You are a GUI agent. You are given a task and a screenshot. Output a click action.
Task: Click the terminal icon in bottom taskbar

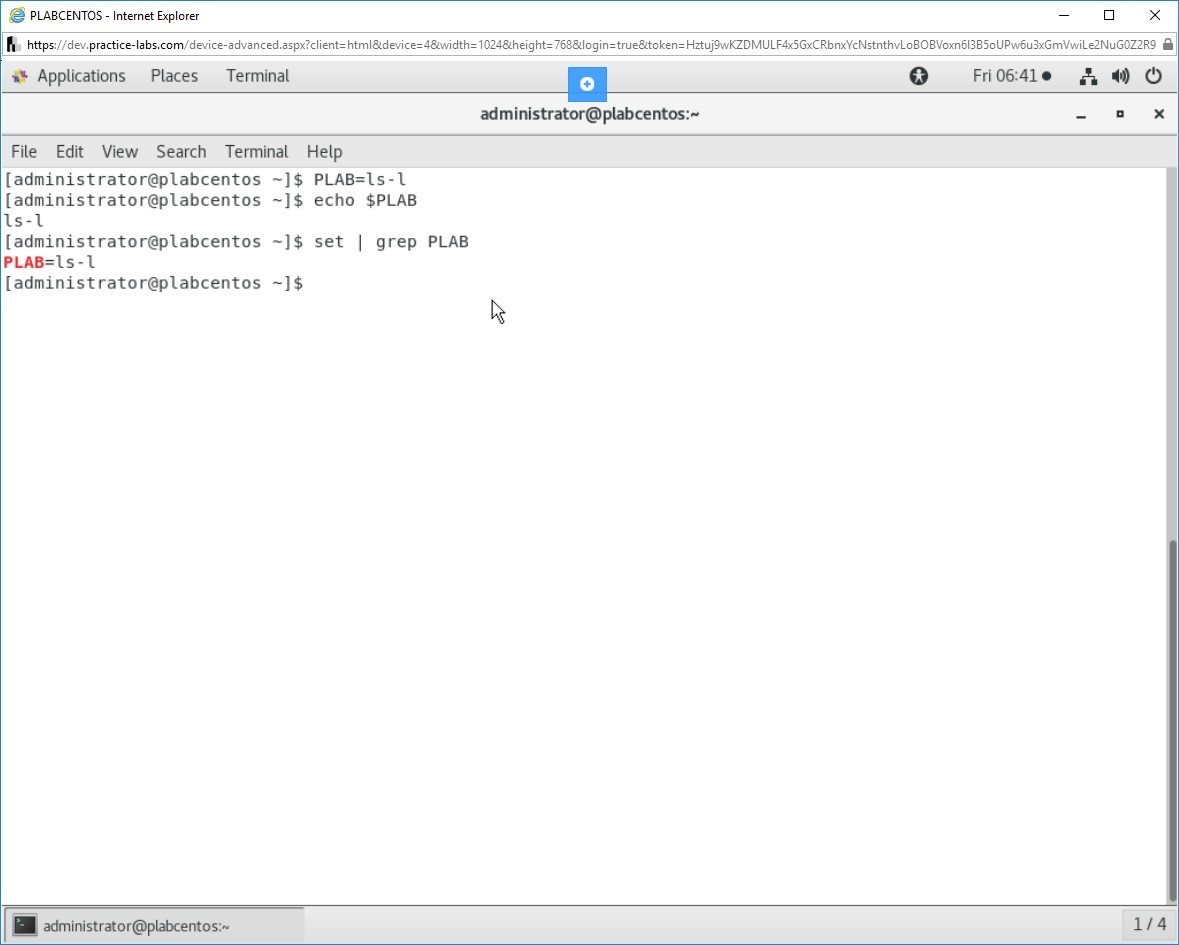(26, 925)
